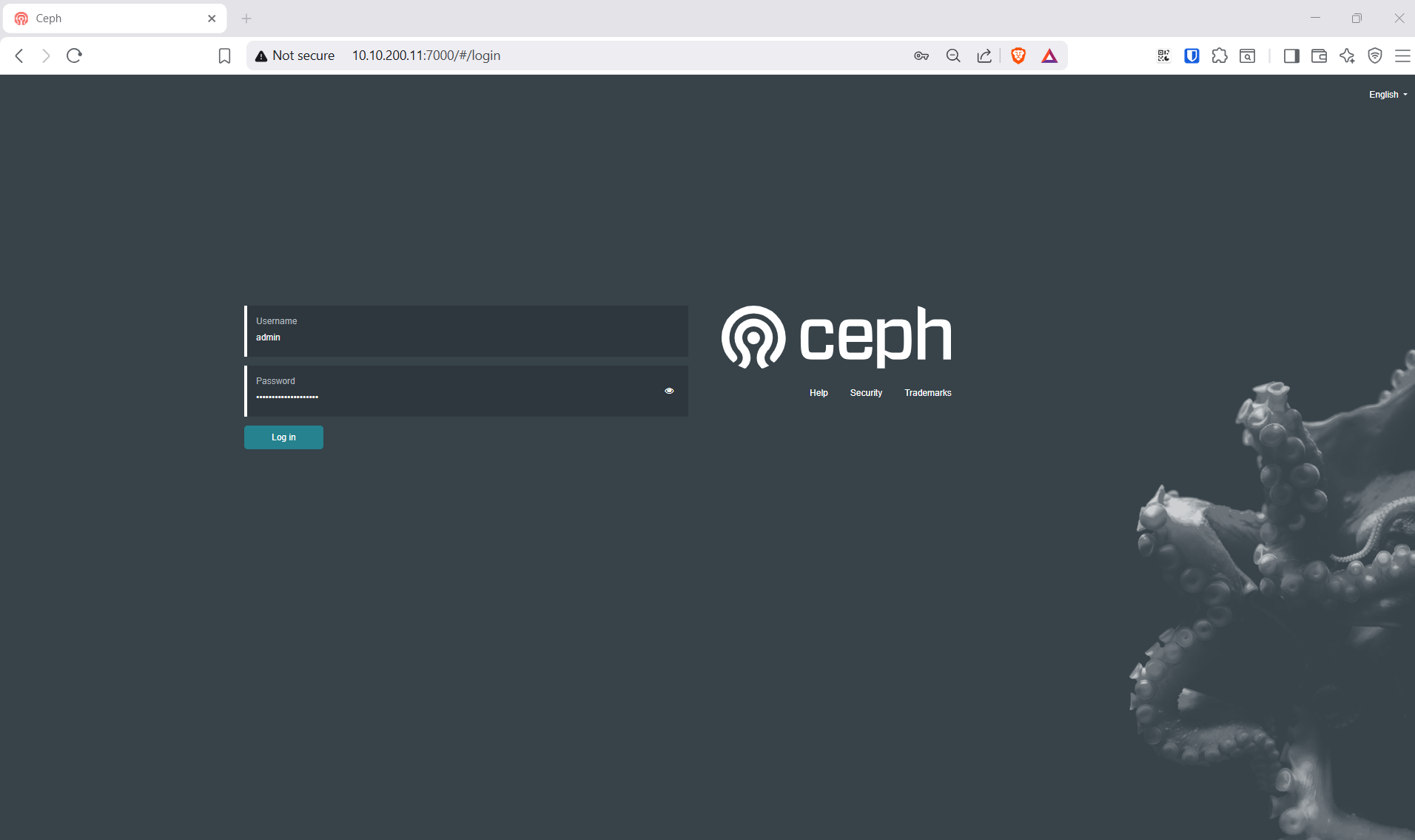Image resolution: width=1415 pixels, height=840 pixels.
Task: Focus the Password input field
Action: (x=467, y=391)
